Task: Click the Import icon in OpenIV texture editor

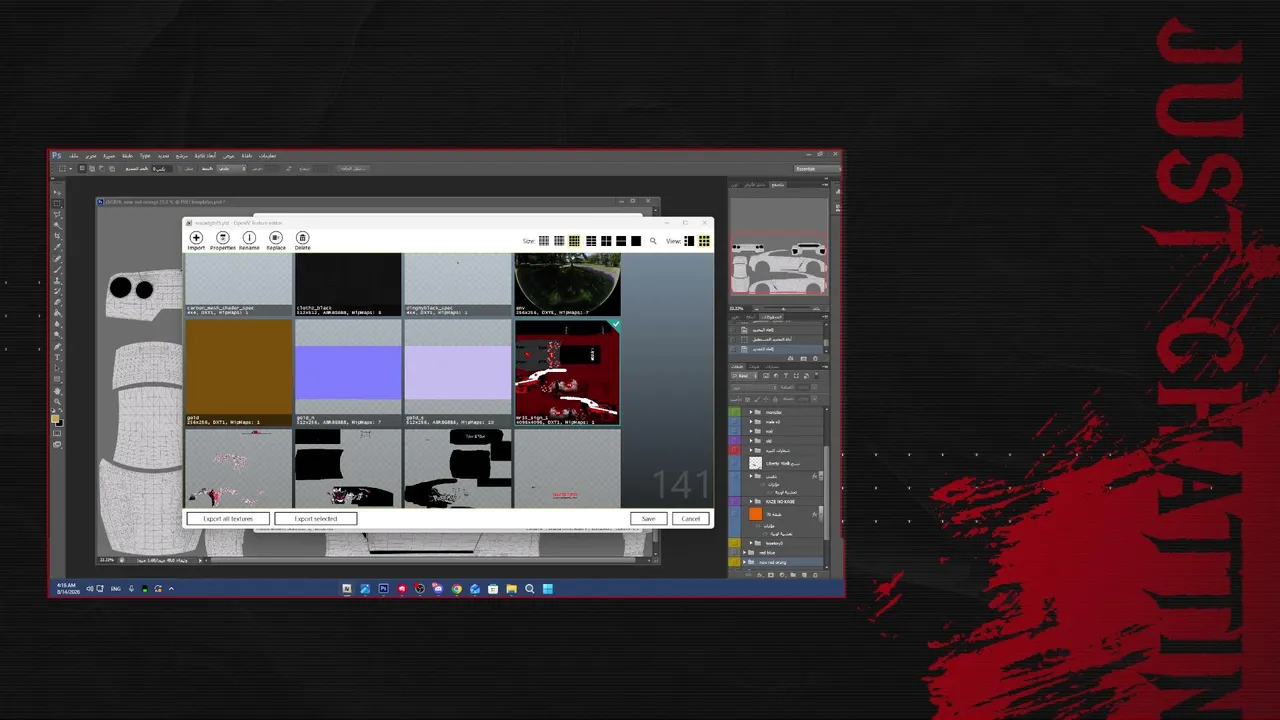Action: pyautogui.click(x=196, y=238)
